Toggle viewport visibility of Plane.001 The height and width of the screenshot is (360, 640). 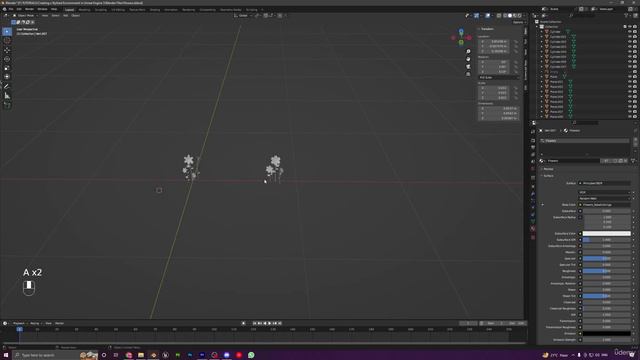click(x=629, y=82)
